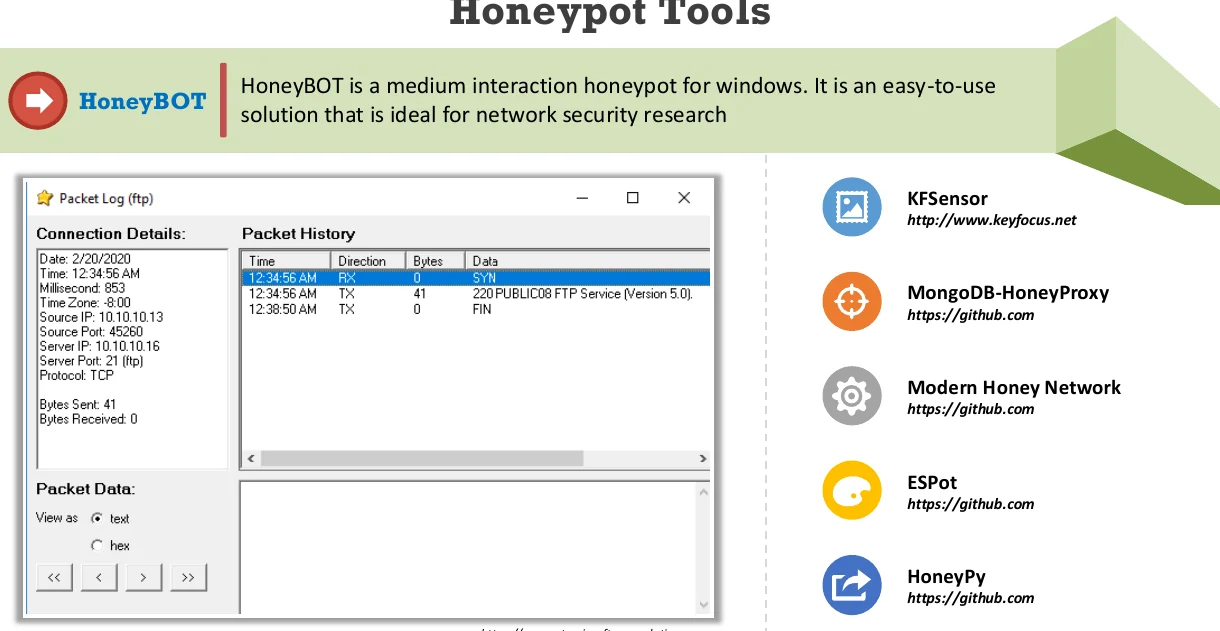
Task: Open the Modern Honey Network github link
Action: click(970, 409)
